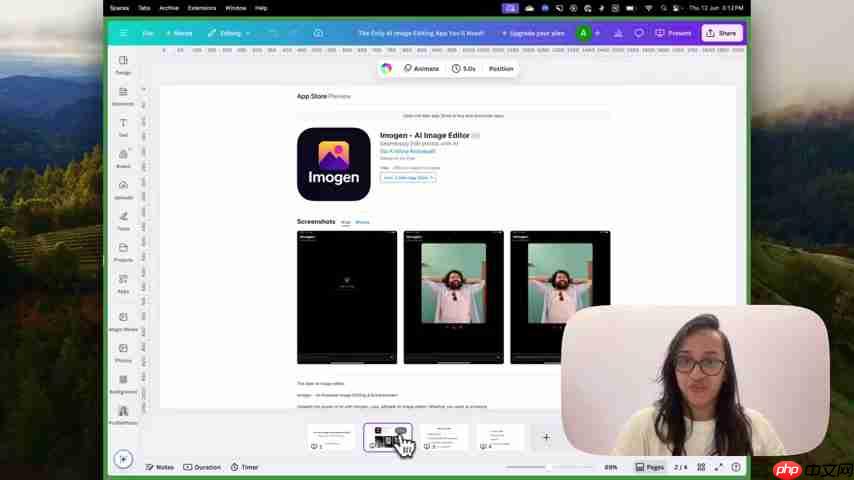Select page 4 thumbnail
This screenshot has height=480, width=854.
pos(500,437)
